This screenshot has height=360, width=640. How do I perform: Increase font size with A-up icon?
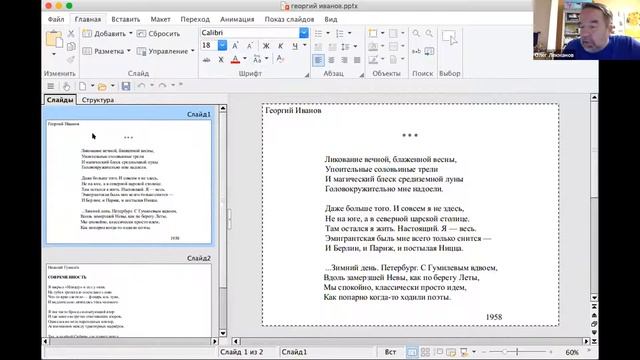(x=236, y=46)
